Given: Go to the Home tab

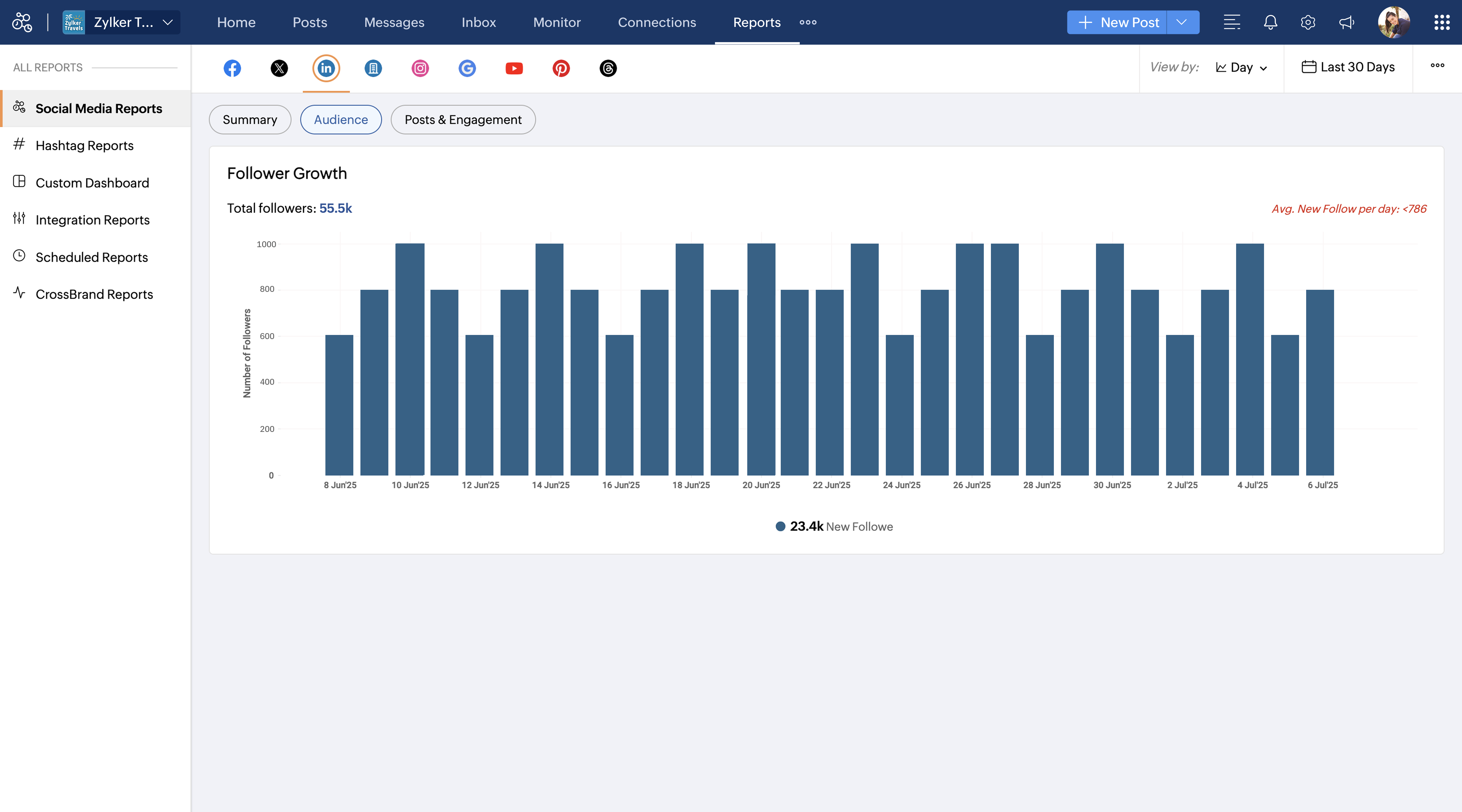Looking at the screenshot, I should pyautogui.click(x=236, y=22).
